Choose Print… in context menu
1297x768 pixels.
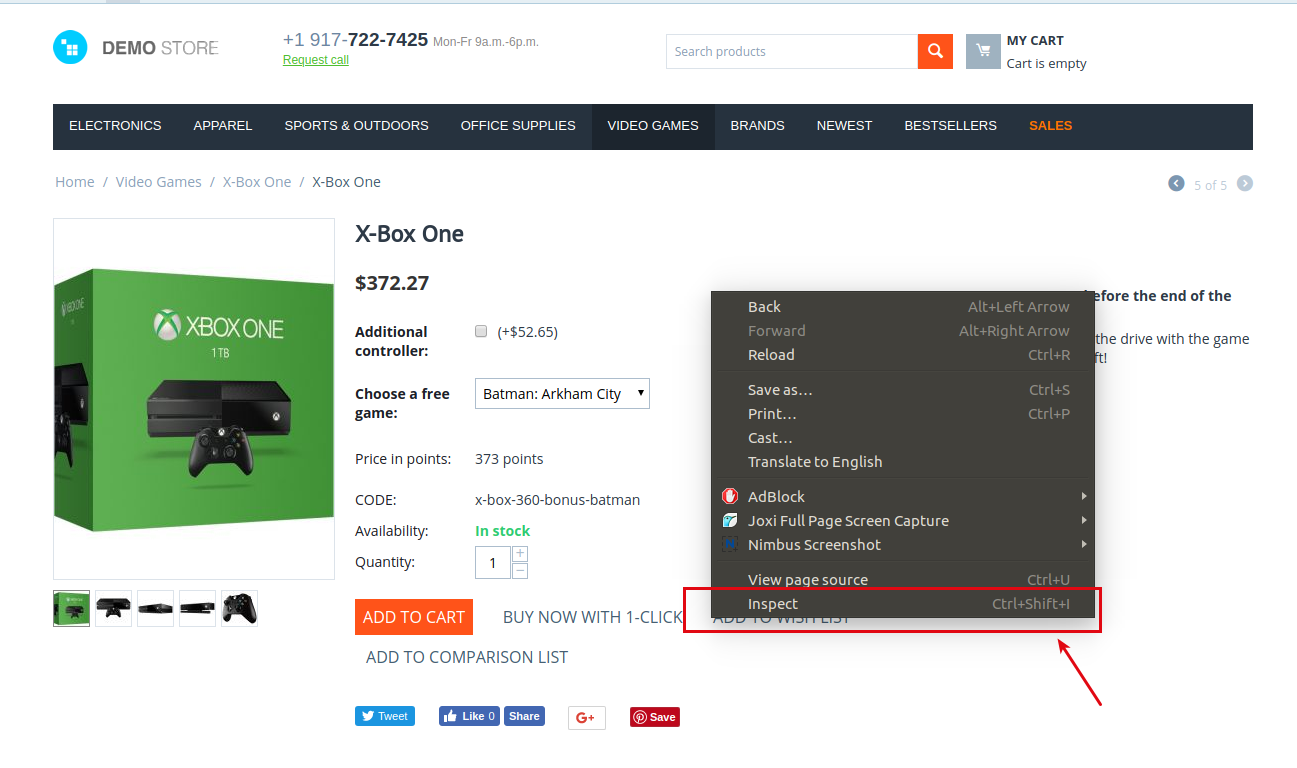[903, 414]
